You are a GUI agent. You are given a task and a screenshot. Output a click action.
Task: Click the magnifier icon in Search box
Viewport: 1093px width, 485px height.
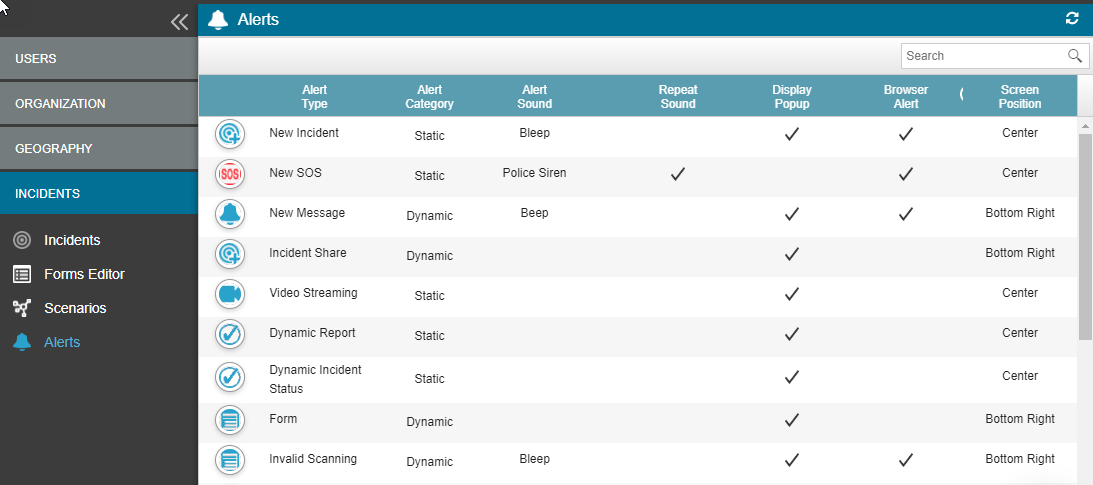coord(1074,56)
